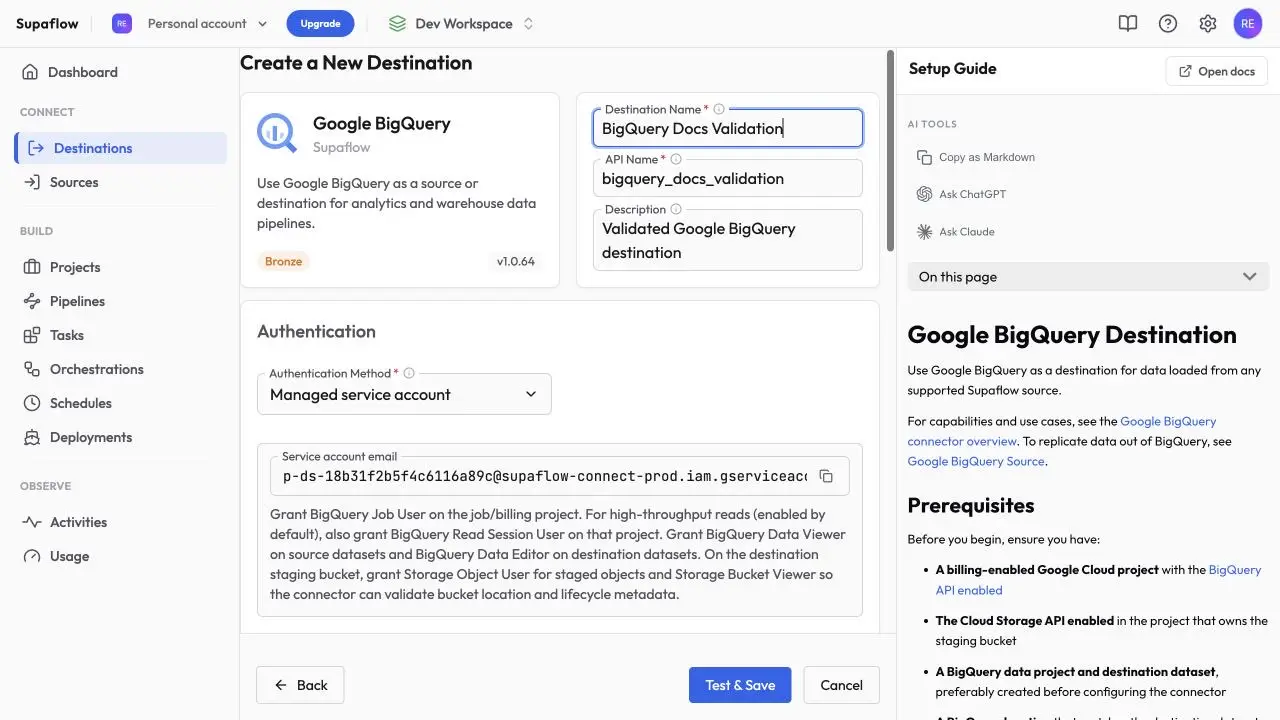Click the Copy as Markdown icon
This screenshot has width=1280, height=720.
[x=924, y=157]
